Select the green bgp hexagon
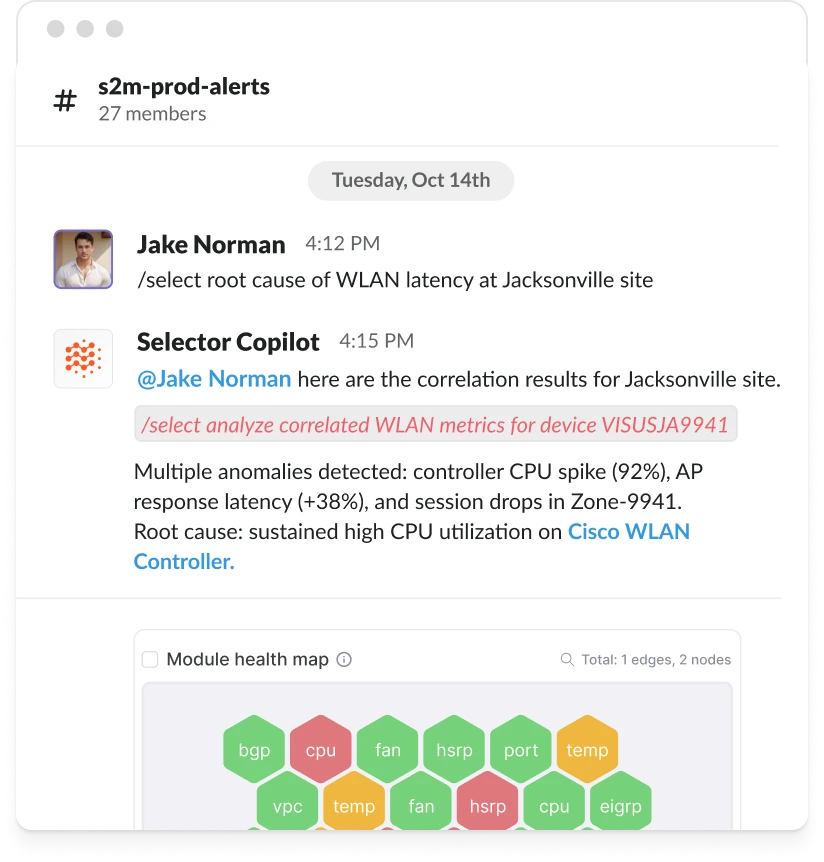 [254, 750]
